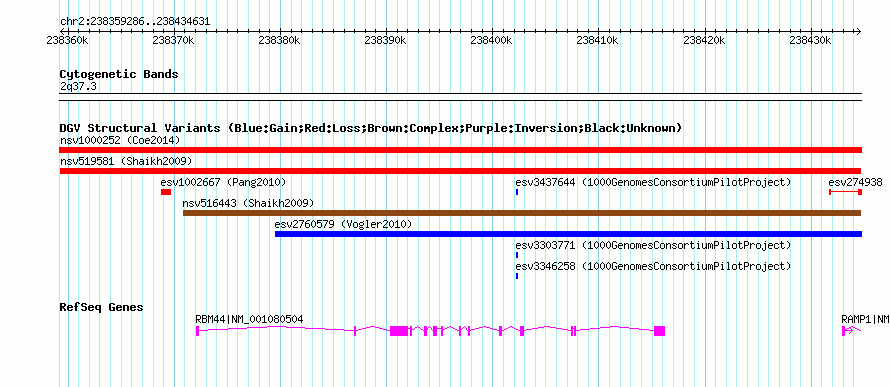Click the blue esv2760579 (Vogler2010) gain bar
This screenshot has height=387, width=890.
[x=568, y=234]
